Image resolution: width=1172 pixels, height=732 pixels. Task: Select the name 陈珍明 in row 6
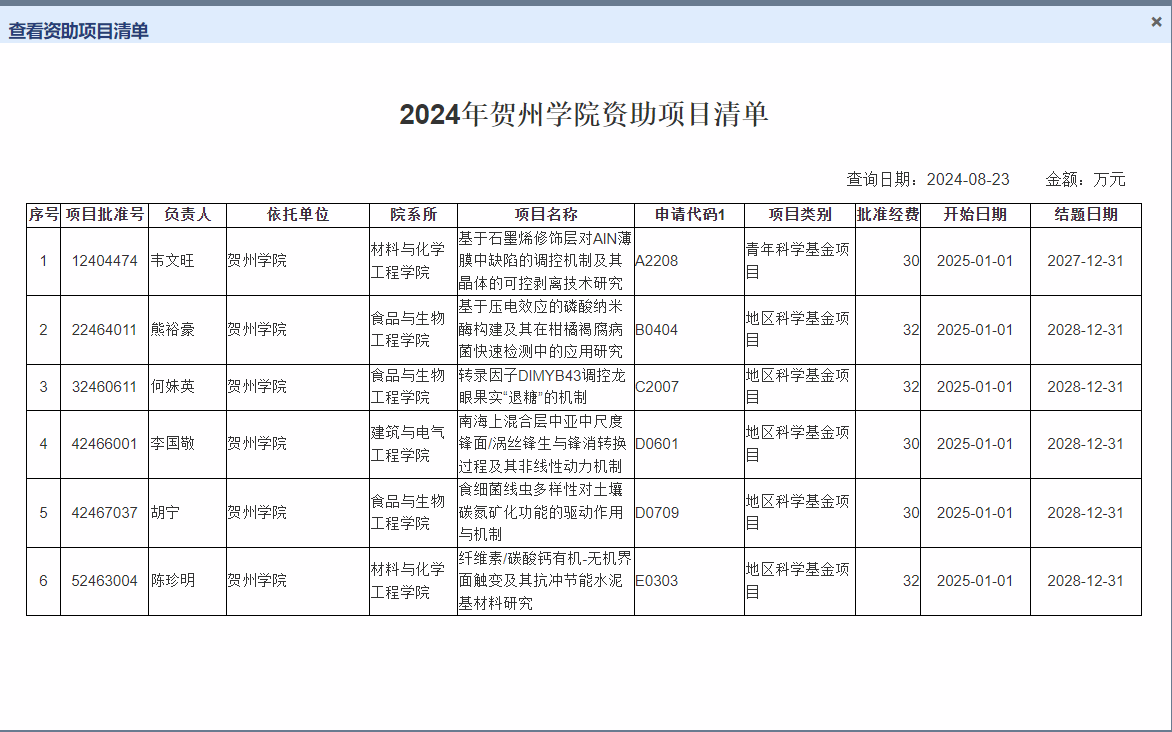(x=172, y=581)
